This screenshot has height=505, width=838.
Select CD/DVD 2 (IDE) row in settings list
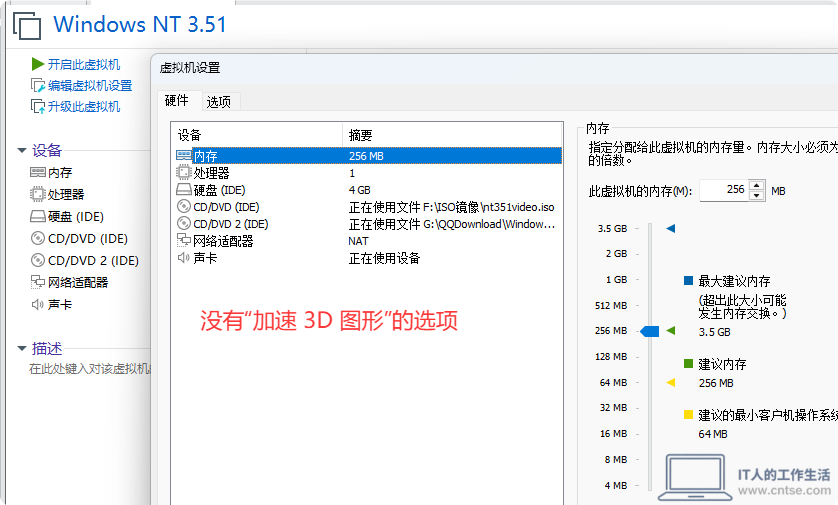368,224
